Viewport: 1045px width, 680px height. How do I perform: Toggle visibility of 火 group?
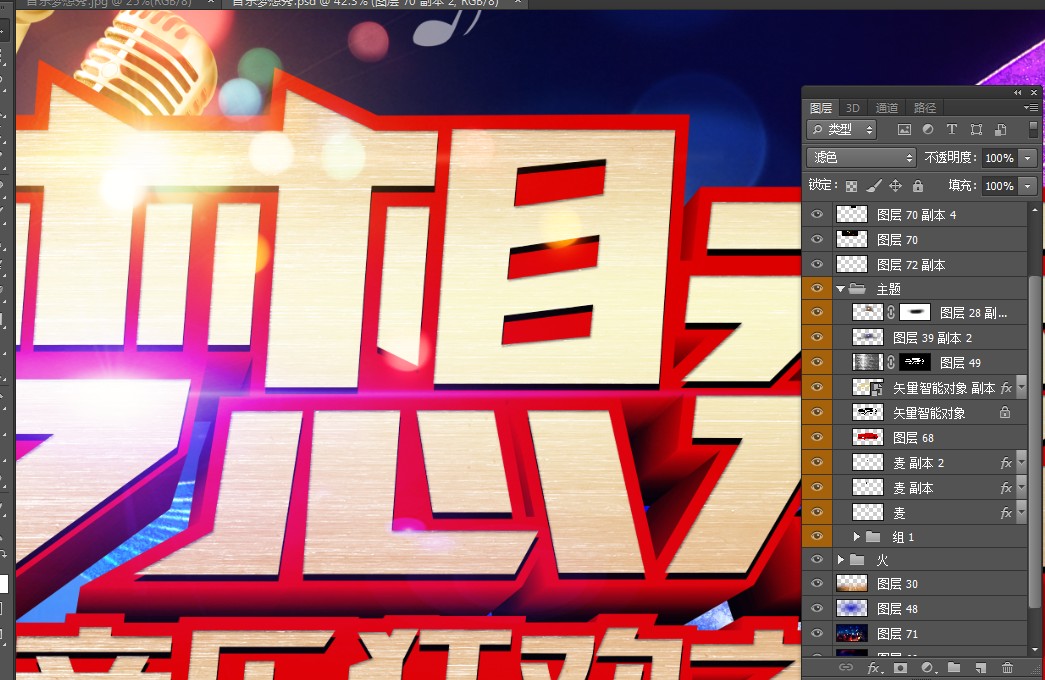816,559
